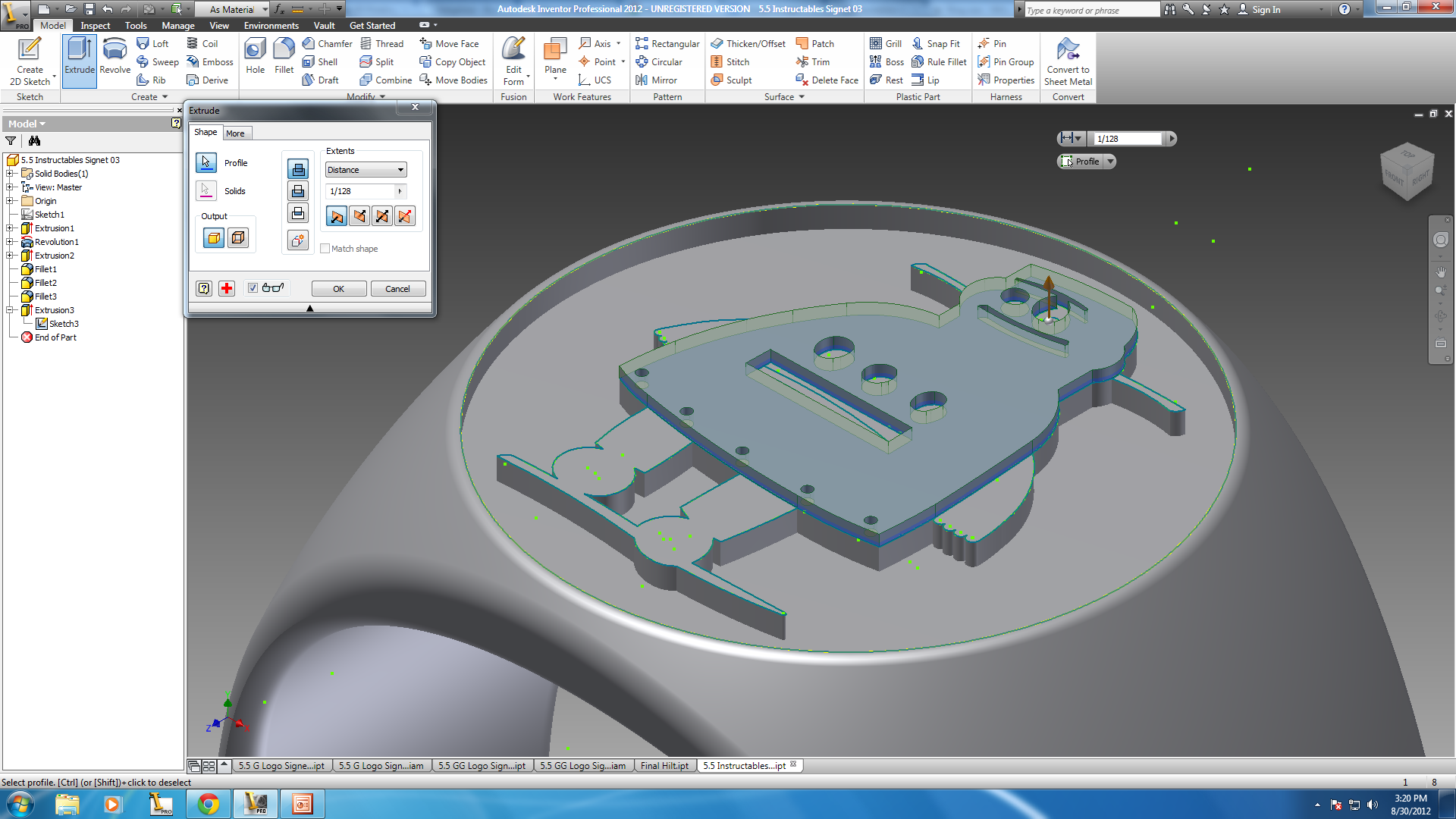Image resolution: width=1456 pixels, height=819 pixels.
Task: Choose the Grill plastic part tool
Action: (886, 44)
